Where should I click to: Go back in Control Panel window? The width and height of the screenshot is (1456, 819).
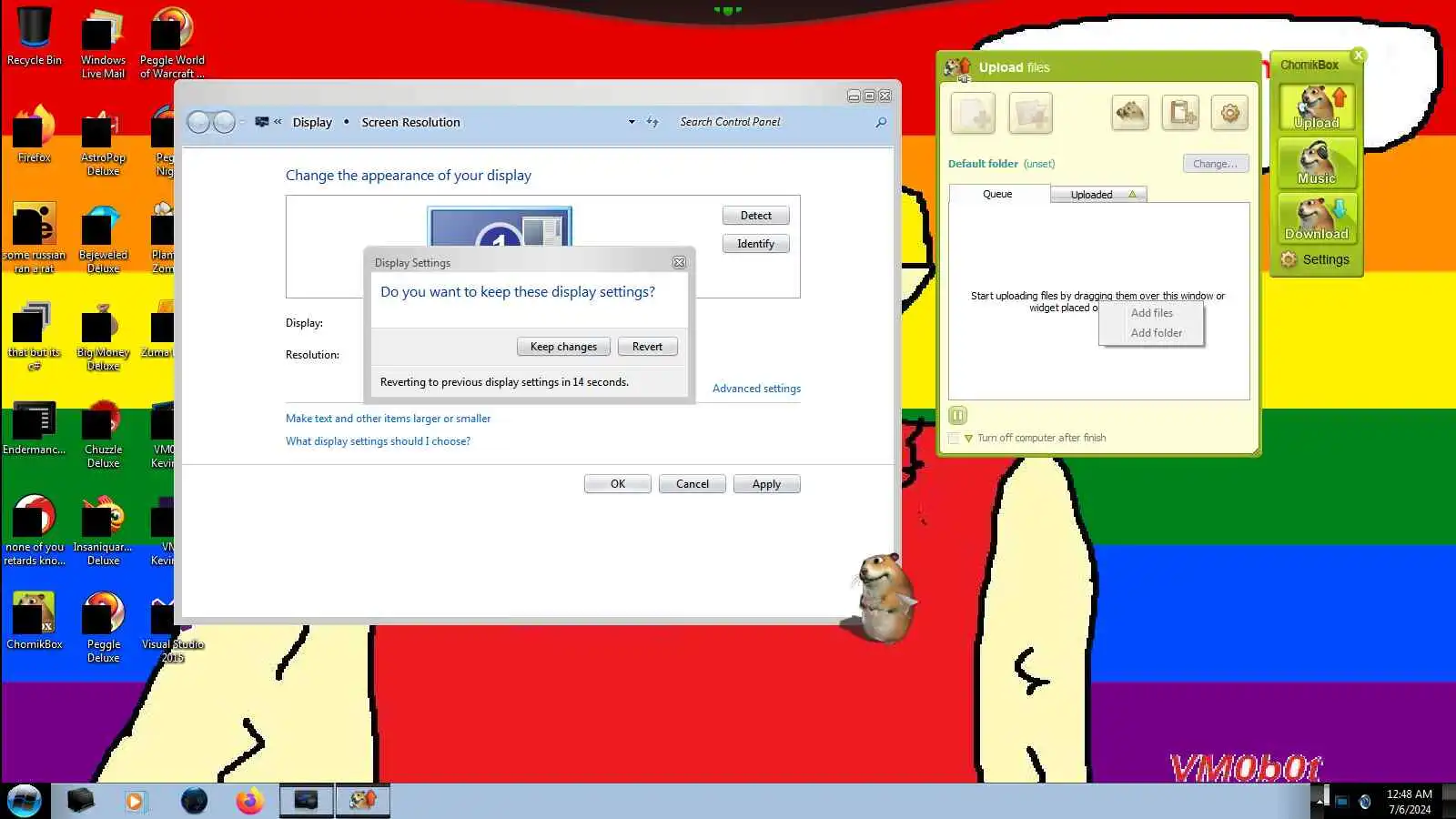tap(198, 122)
